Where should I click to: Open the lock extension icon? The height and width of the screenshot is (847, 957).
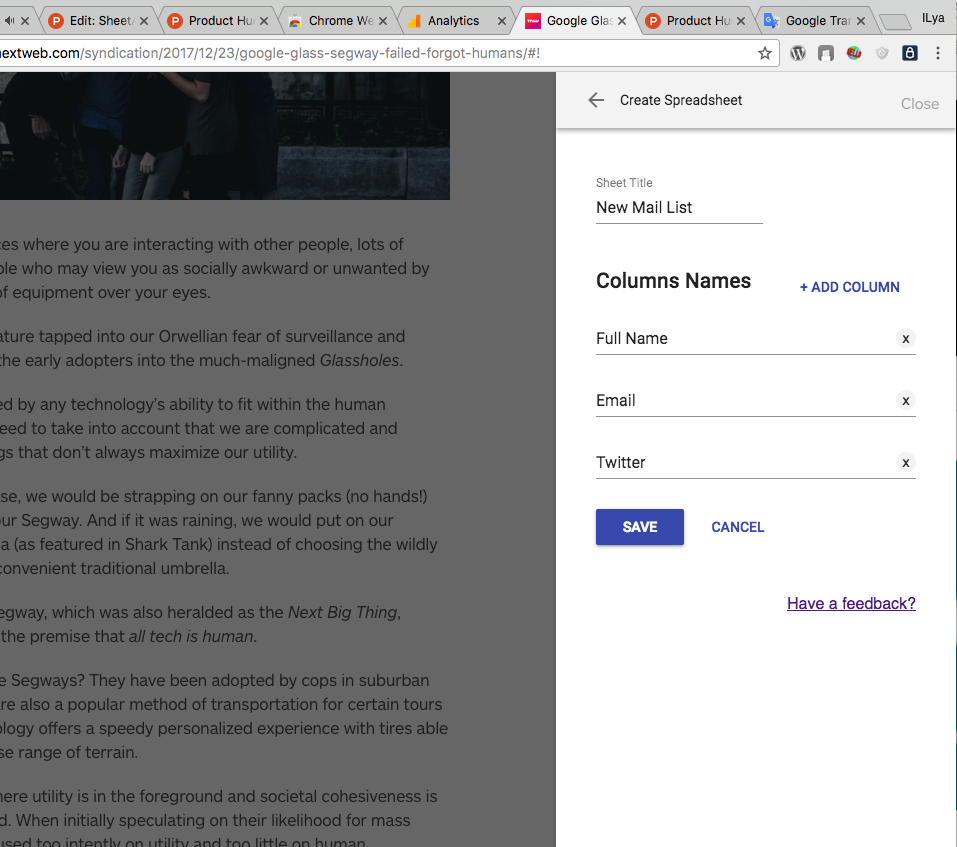pyautogui.click(x=909, y=53)
